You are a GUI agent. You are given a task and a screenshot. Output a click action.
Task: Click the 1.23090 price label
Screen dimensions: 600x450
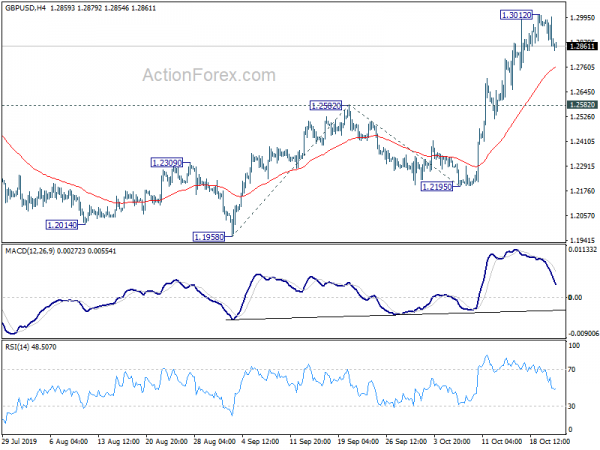pos(167,163)
